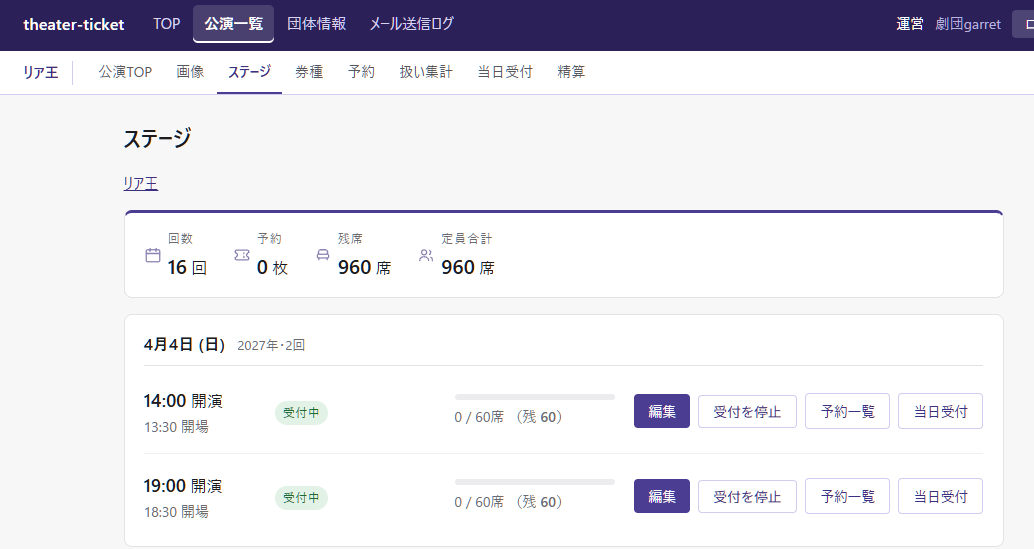Open the theater-ticket home logo
The height and width of the screenshot is (549, 1034).
[x=73, y=24]
